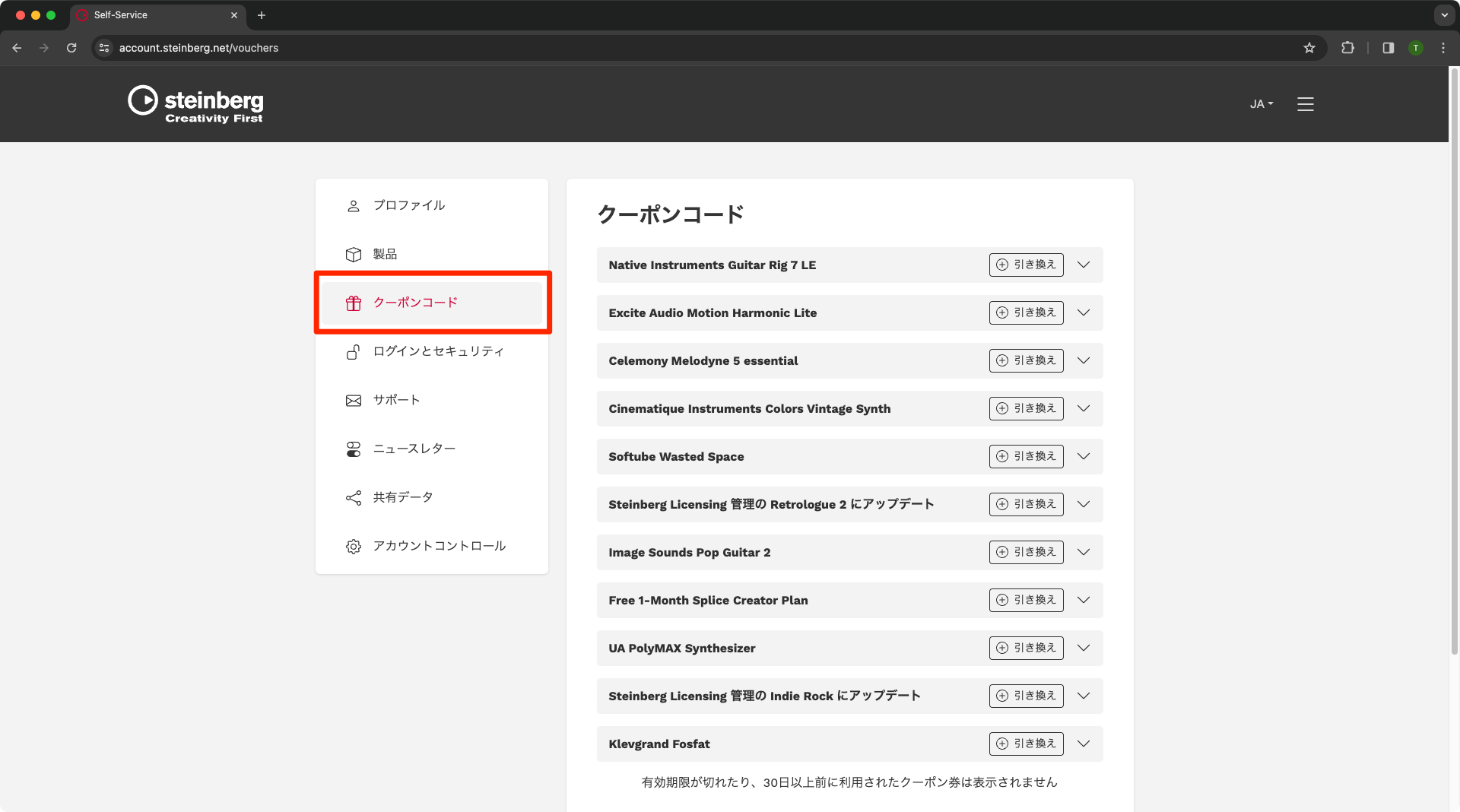Expand Retrologue 2 update row
This screenshot has width=1460, height=812.
1084,504
